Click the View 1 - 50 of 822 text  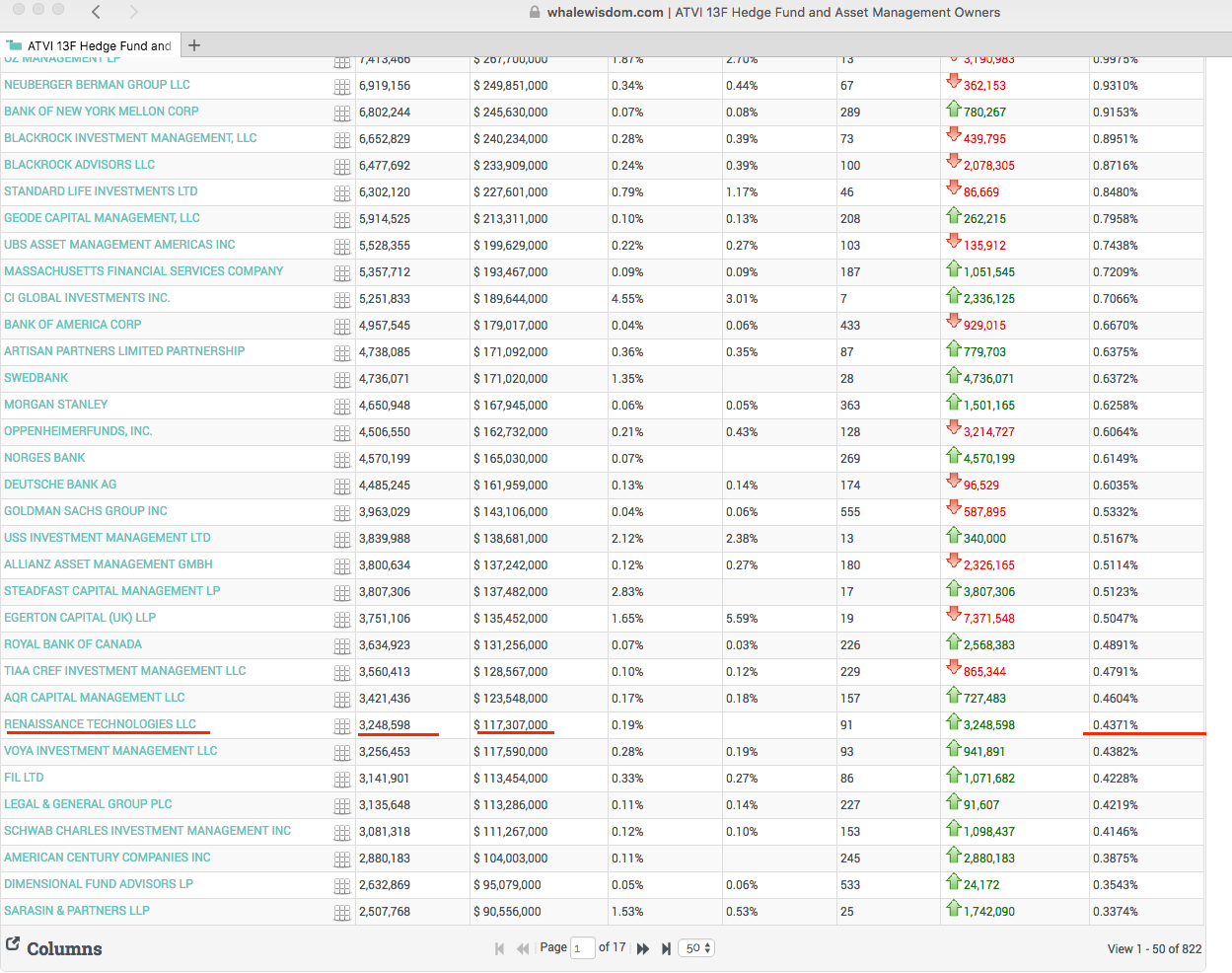[1154, 949]
